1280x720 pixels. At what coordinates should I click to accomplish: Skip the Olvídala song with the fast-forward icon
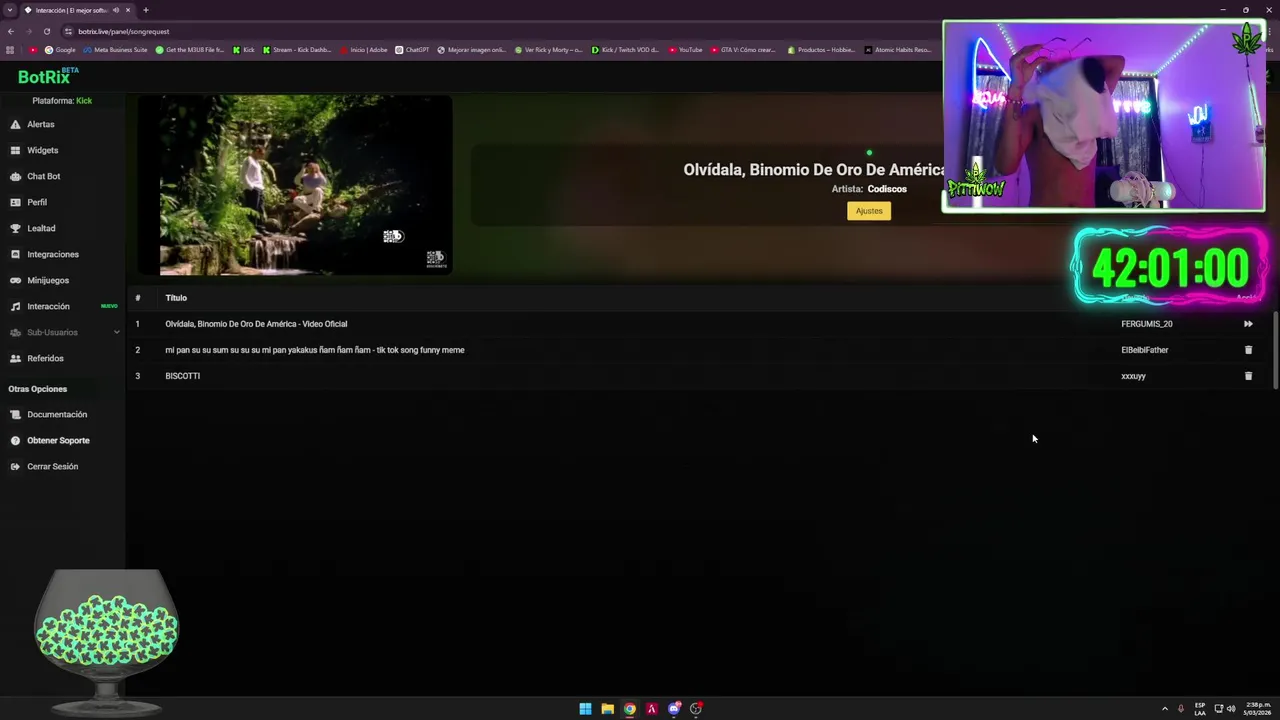click(x=1248, y=324)
